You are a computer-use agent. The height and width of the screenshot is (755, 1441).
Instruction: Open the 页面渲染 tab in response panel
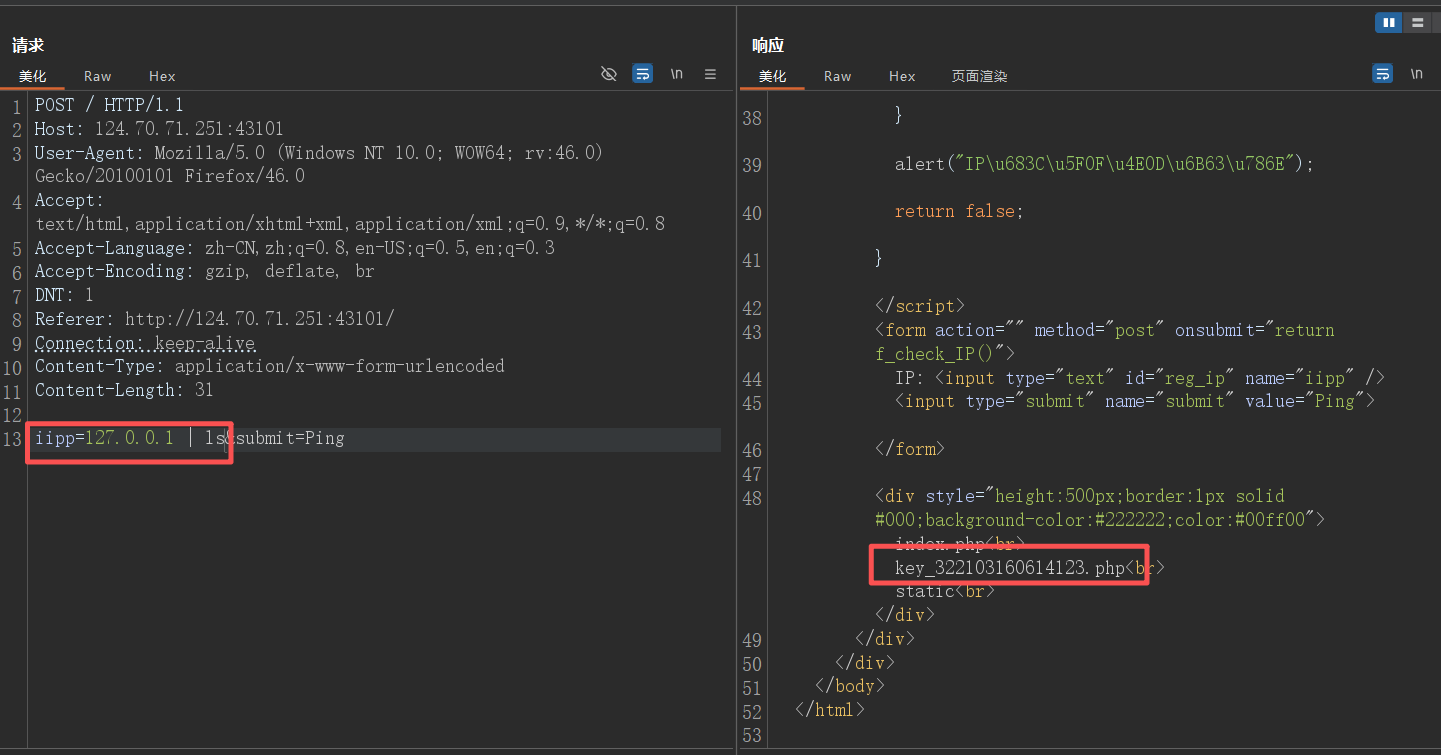pos(980,76)
